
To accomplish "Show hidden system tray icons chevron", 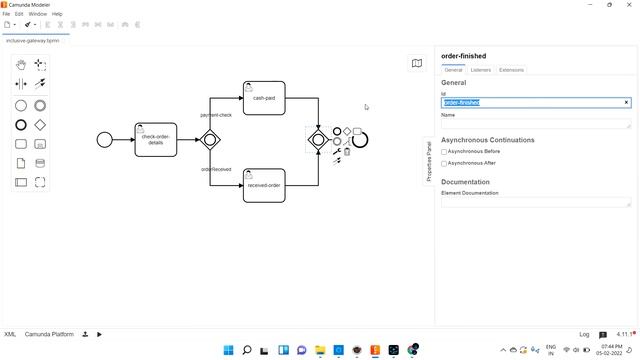I will pos(503,350).
